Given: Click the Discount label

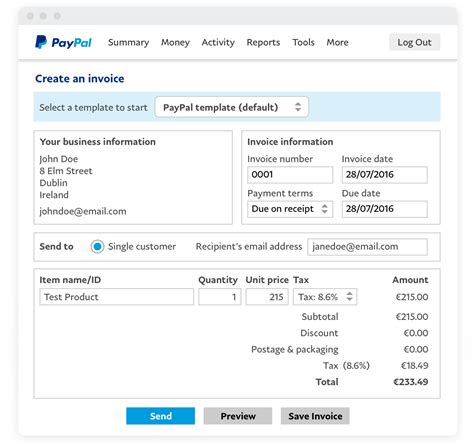Looking at the screenshot, I should (319, 333).
